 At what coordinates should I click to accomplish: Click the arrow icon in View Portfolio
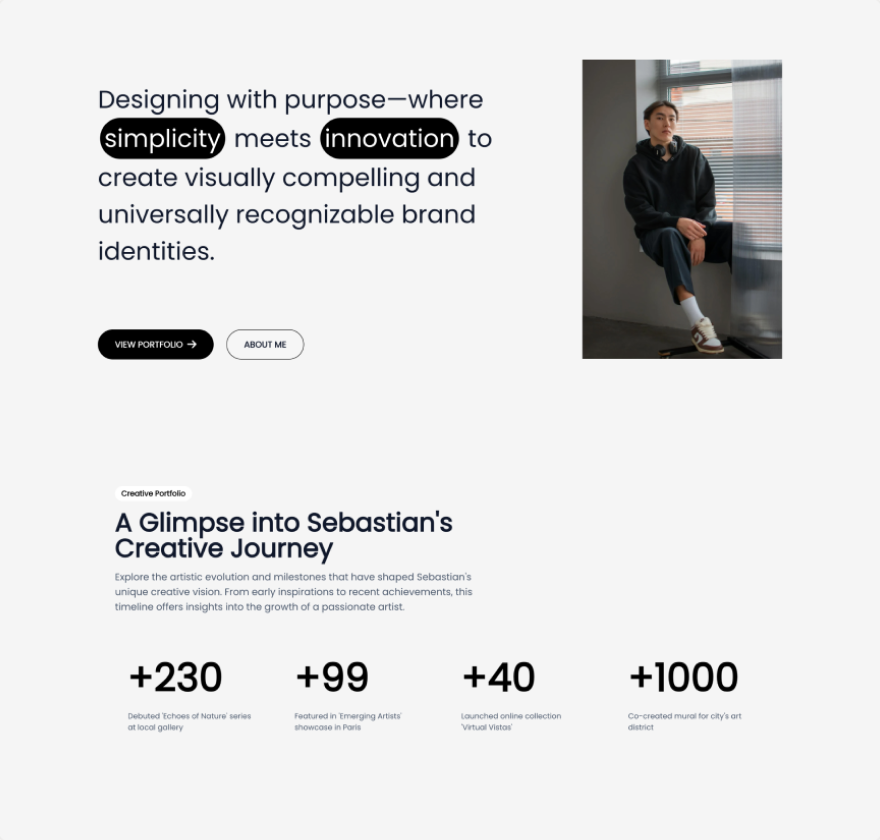192,345
